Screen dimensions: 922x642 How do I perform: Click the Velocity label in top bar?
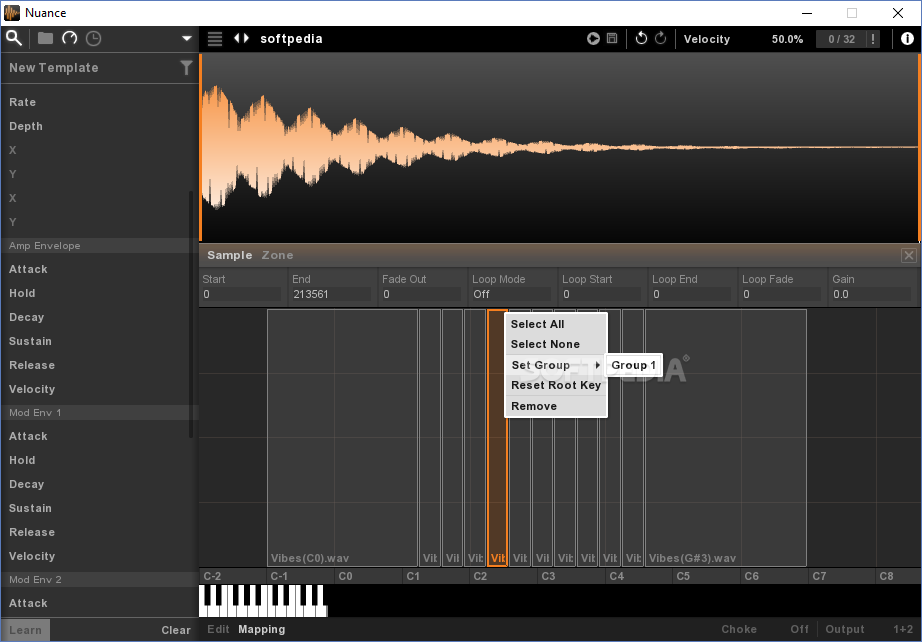coord(707,39)
